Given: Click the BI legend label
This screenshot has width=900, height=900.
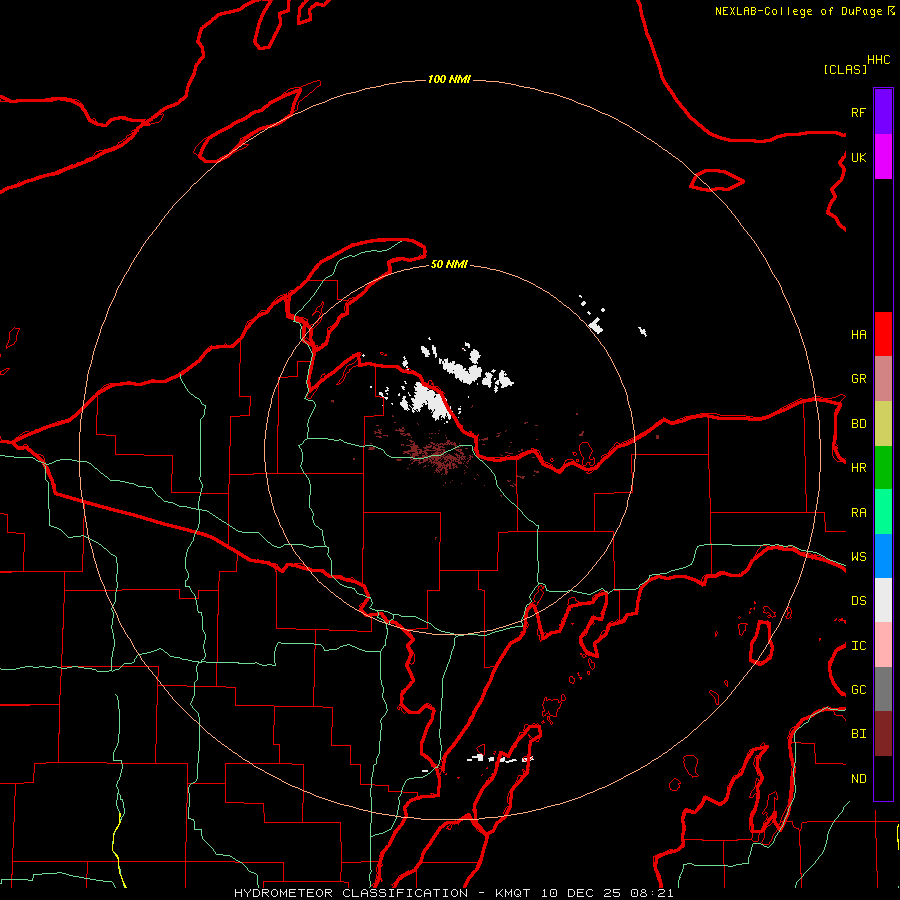Looking at the screenshot, I should point(858,734).
